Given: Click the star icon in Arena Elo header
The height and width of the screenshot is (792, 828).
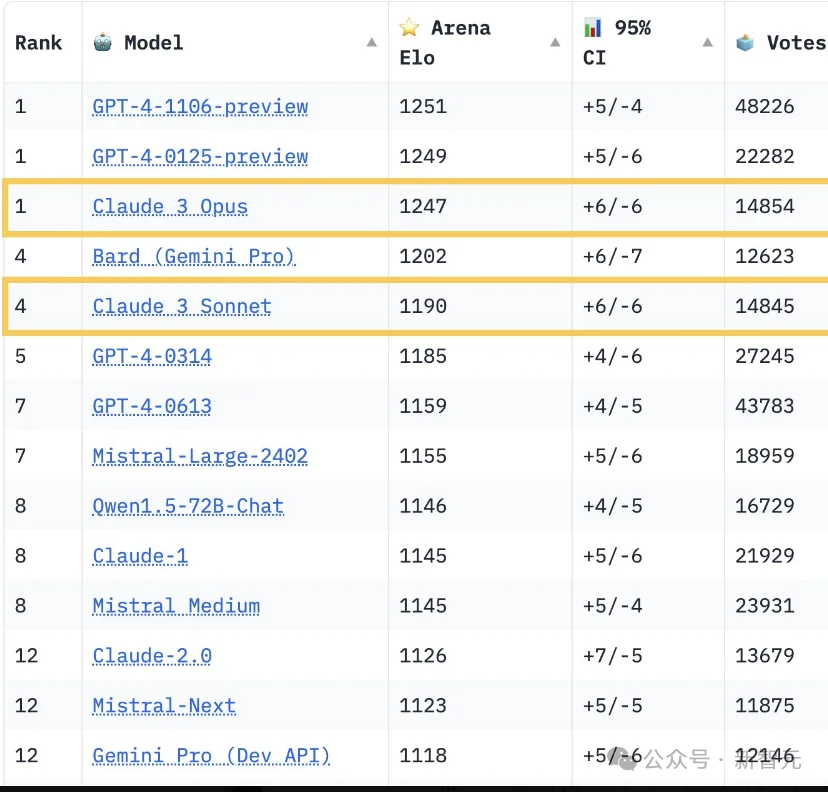Looking at the screenshot, I should pyautogui.click(x=409, y=27).
